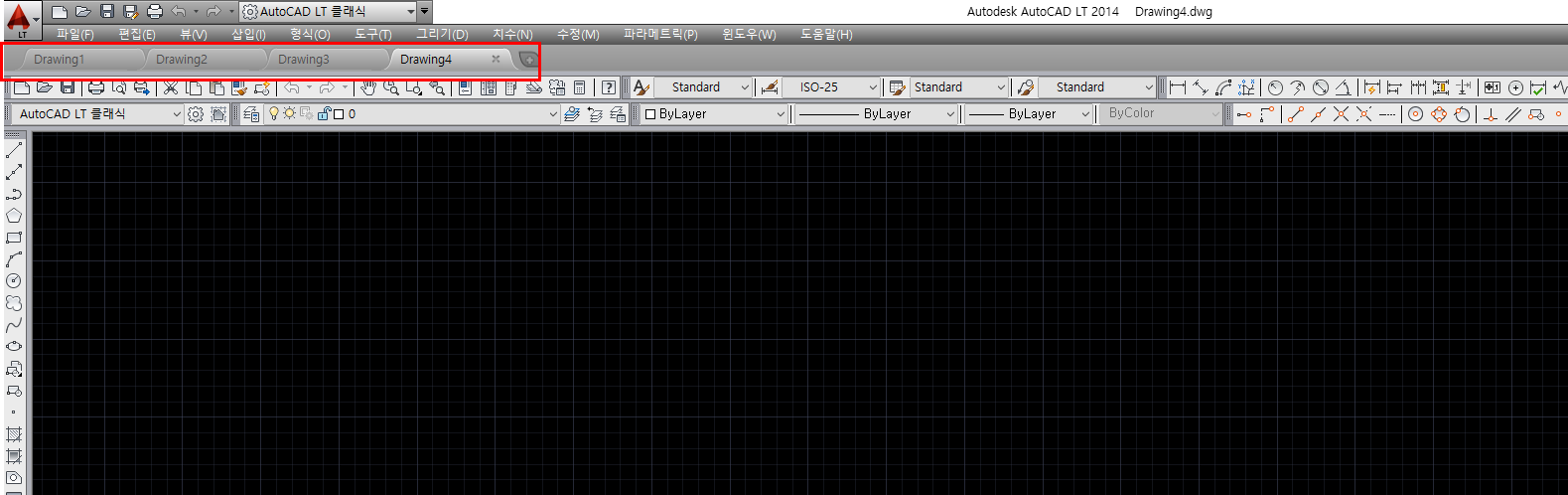Select the Intersection object snap
The height and width of the screenshot is (495, 1568).
tap(1341, 114)
